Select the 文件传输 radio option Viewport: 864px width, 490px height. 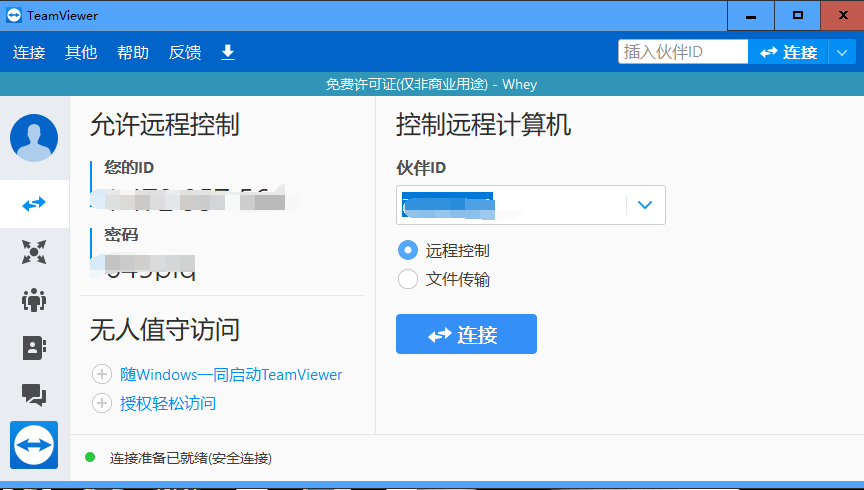click(408, 279)
